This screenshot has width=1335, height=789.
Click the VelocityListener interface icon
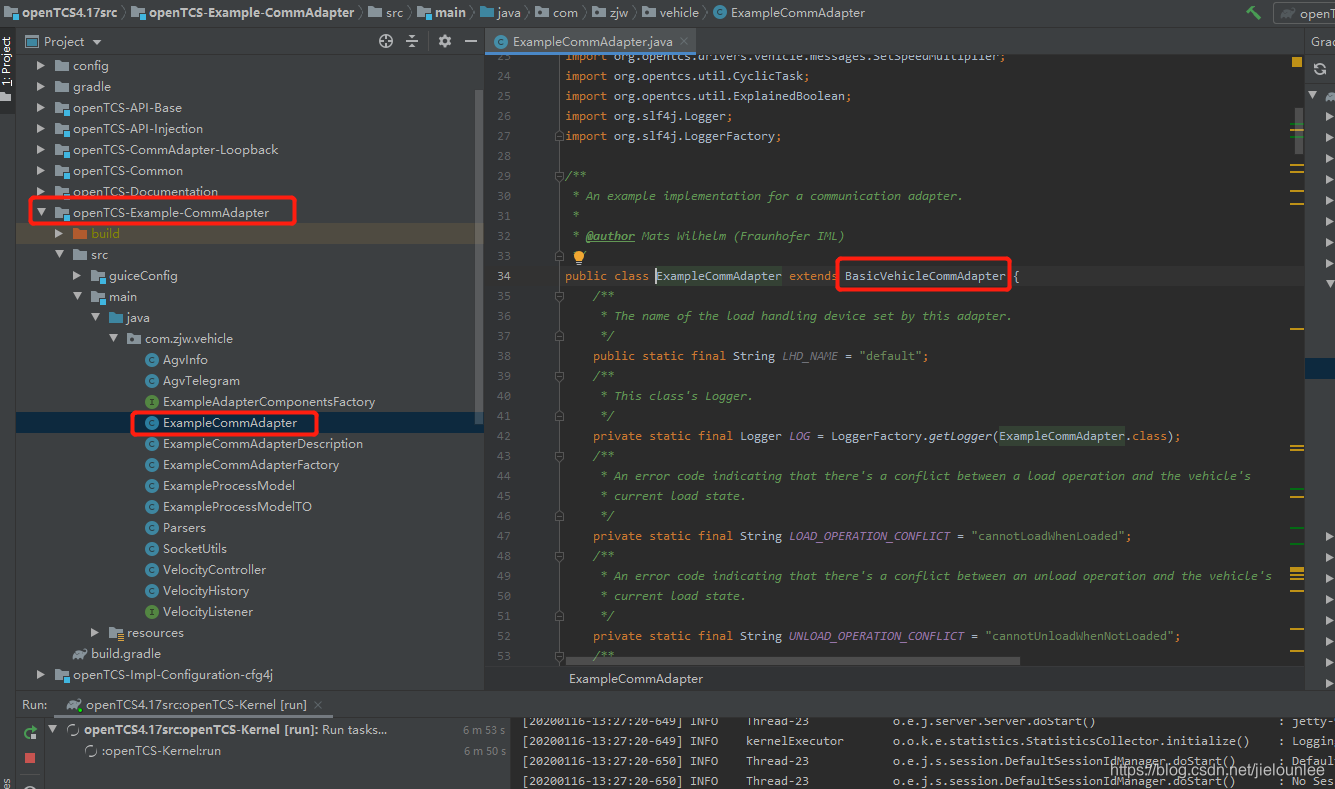point(152,612)
